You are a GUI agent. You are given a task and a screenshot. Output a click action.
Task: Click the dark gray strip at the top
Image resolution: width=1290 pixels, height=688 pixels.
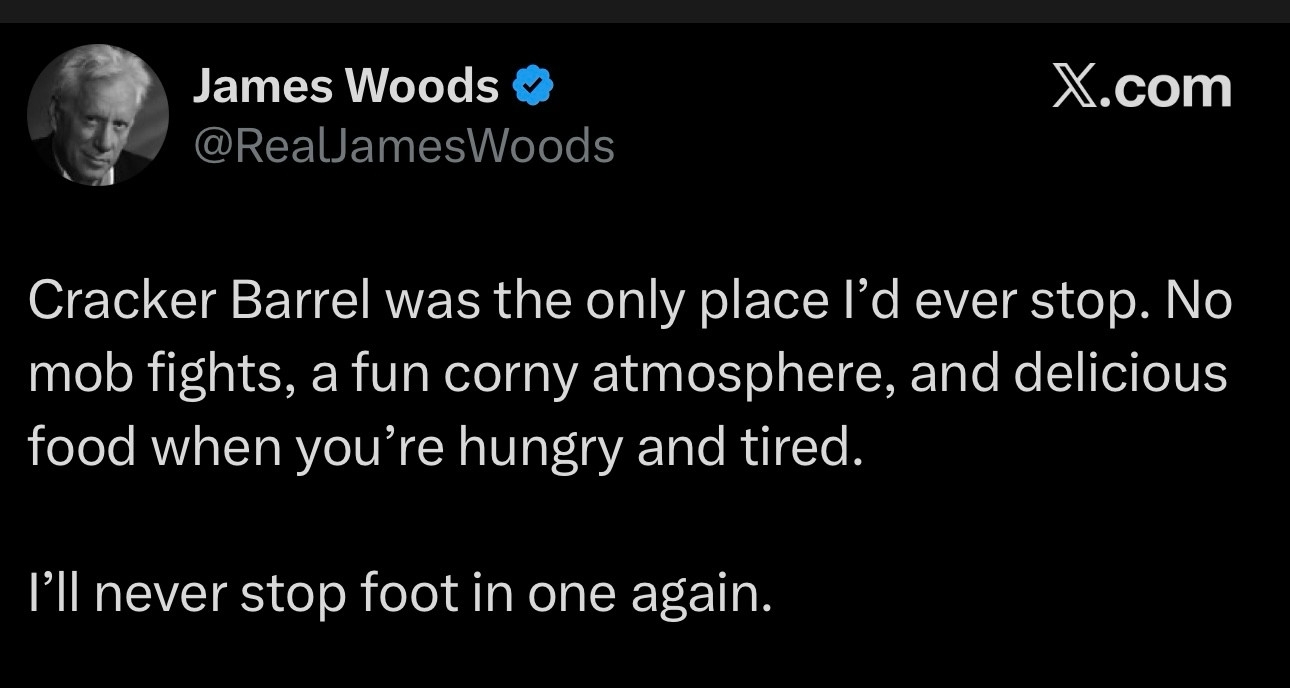[645, 10]
